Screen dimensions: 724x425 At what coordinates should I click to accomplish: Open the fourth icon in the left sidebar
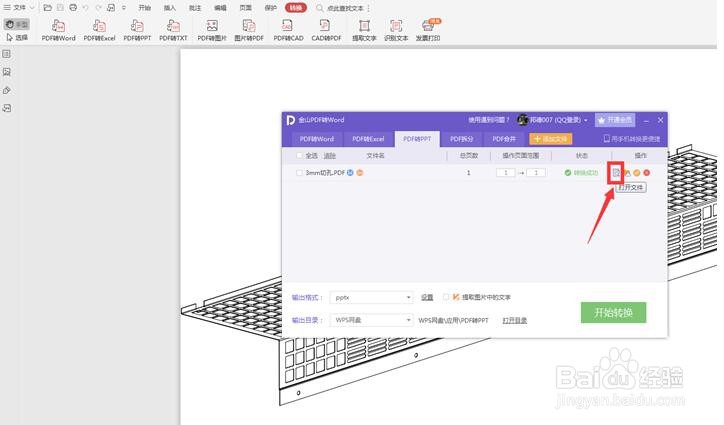pyautogui.click(x=6, y=108)
